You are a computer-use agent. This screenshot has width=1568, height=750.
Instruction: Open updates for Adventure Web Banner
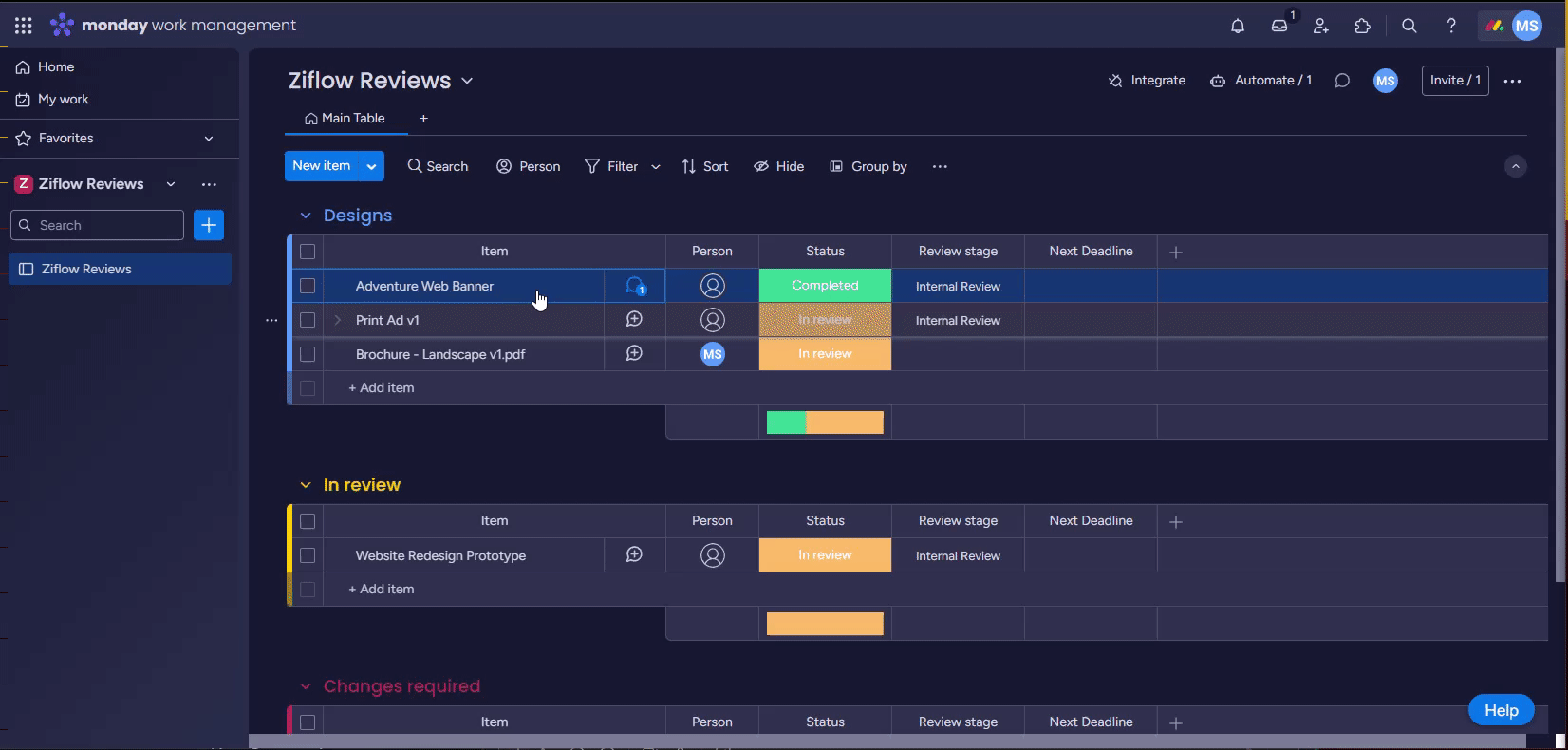635,286
